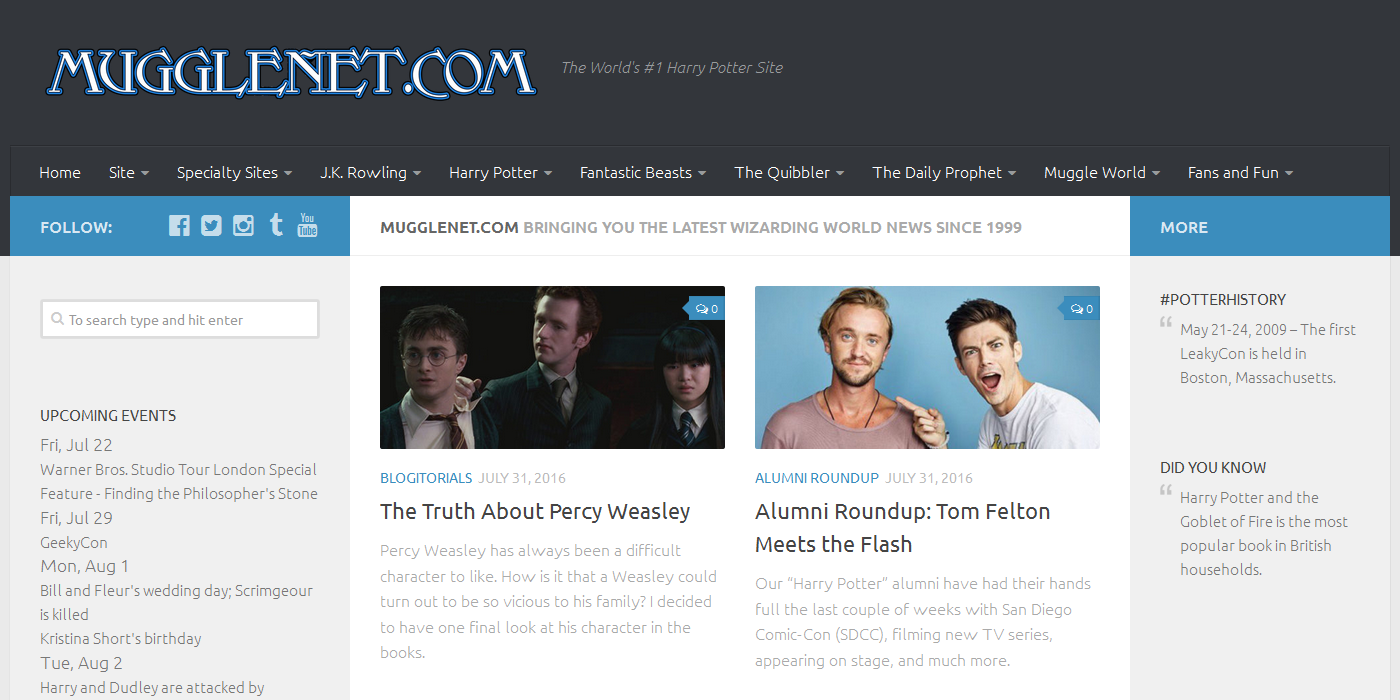The width and height of the screenshot is (1400, 700).
Task: Click the comment bubble on Percy Weasley post
Action: coord(707,308)
